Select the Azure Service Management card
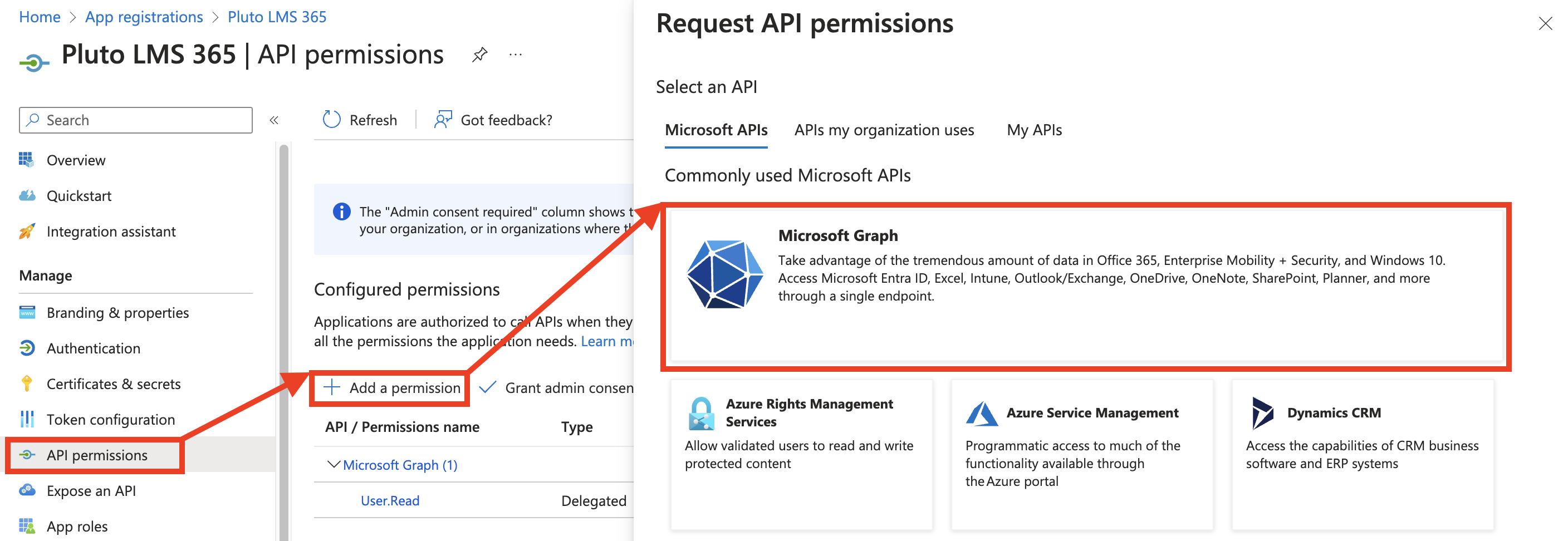Screen dimensions: 1568x541 [x=1082, y=455]
